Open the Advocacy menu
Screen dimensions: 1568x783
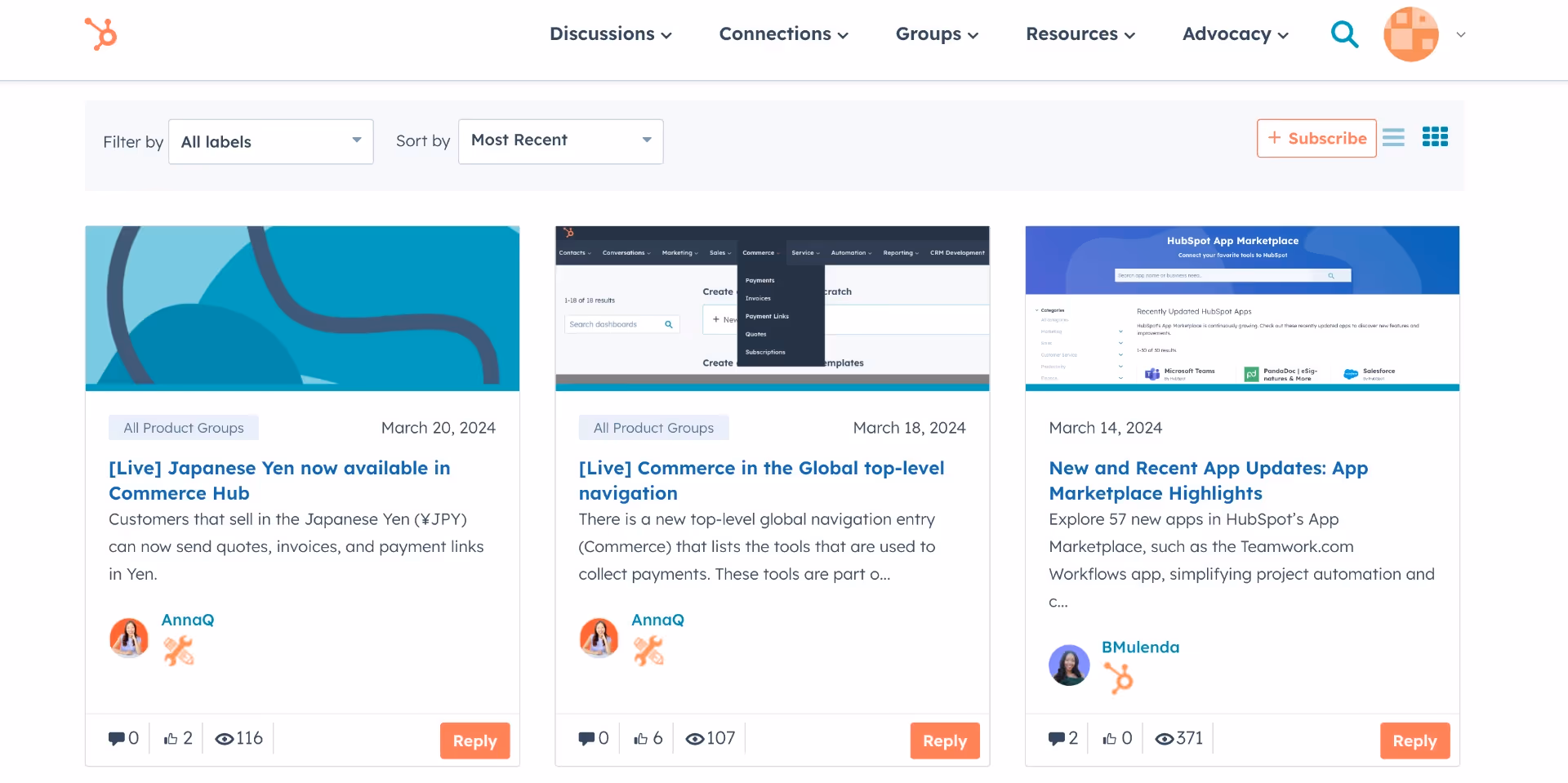pos(1236,34)
